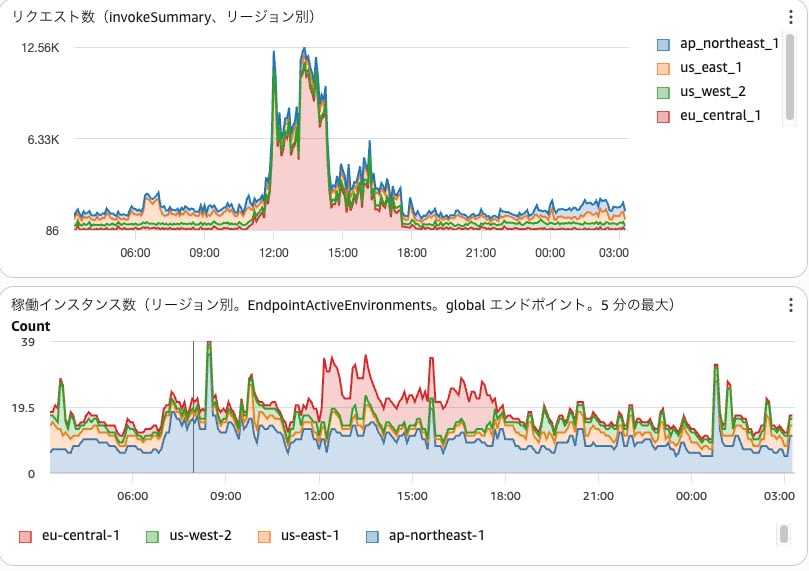Select the ap-northeast-1 legend label
The height and width of the screenshot is (571, 809).
click(437, 535)
